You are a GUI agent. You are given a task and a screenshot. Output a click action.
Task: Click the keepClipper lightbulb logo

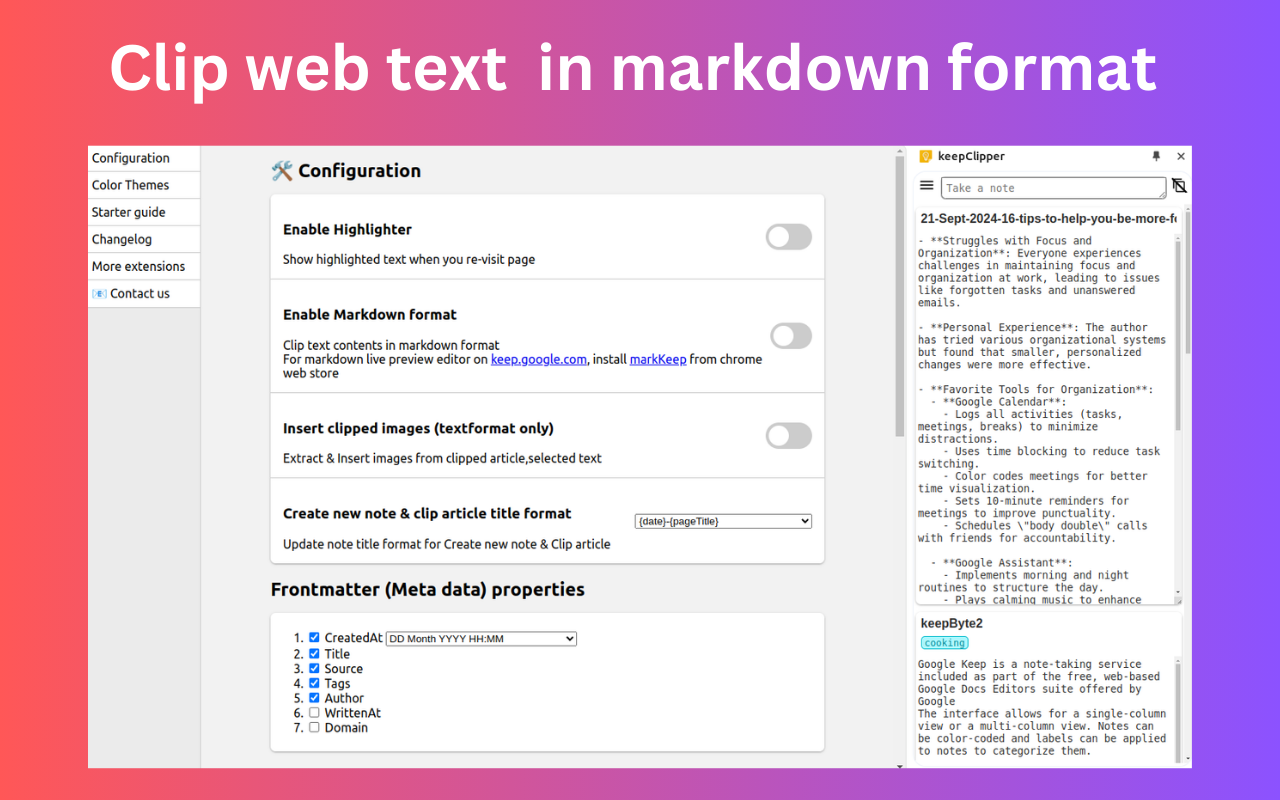pos(926,156)
